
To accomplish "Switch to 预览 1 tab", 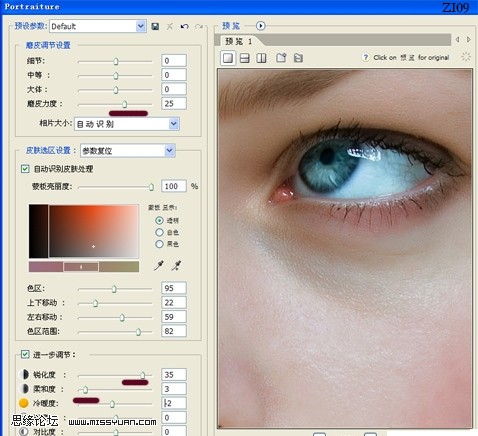I will click(x=239, y=41).
